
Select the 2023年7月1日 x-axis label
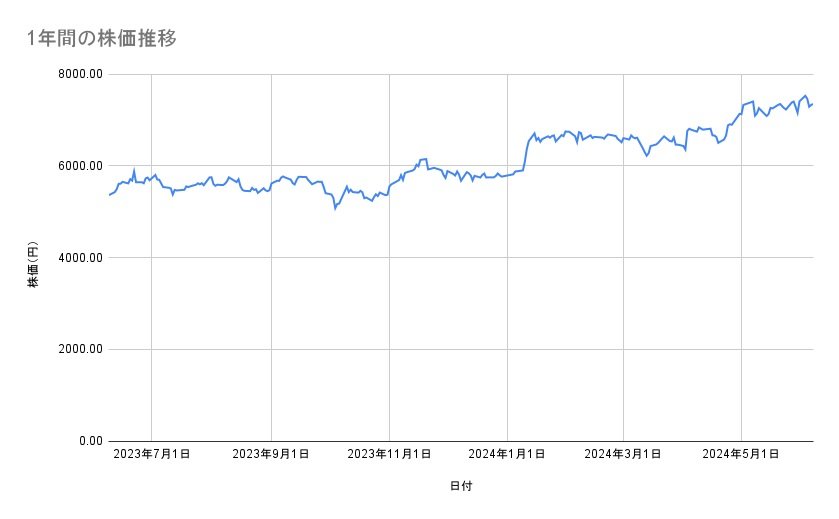[x=151, y=455]
